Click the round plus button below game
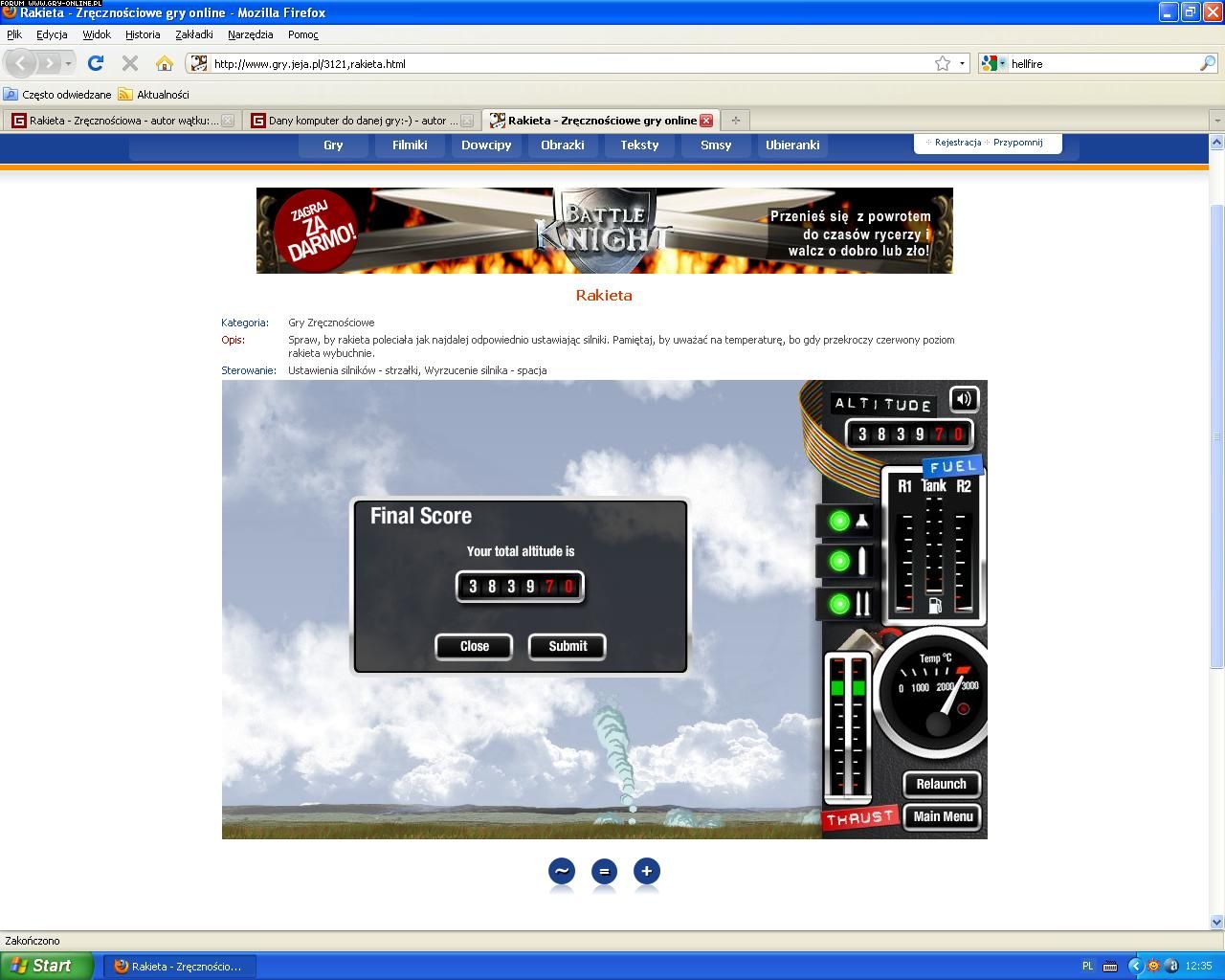 pos(647,871)
